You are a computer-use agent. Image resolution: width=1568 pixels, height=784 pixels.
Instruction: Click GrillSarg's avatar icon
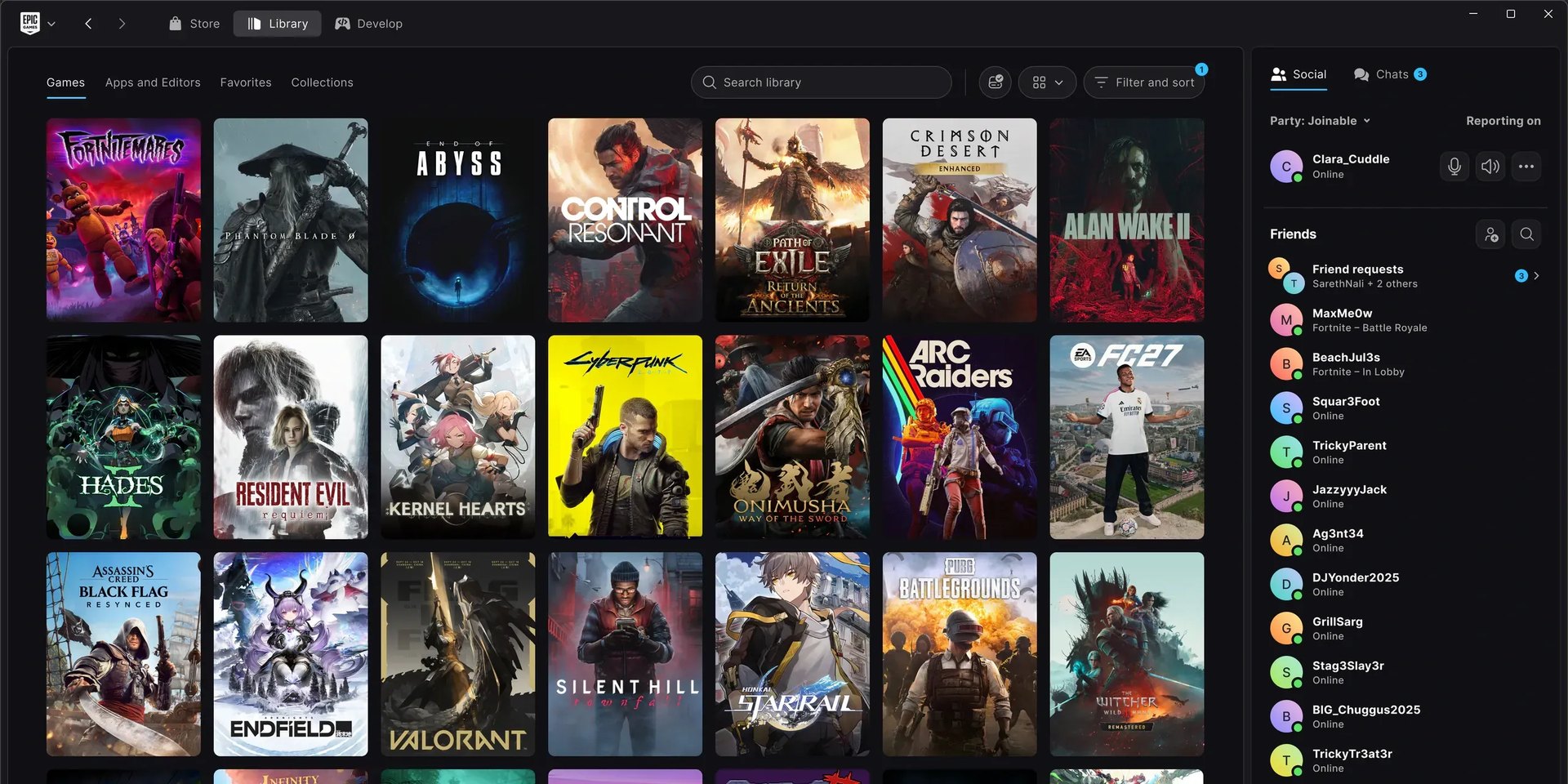1286,629
